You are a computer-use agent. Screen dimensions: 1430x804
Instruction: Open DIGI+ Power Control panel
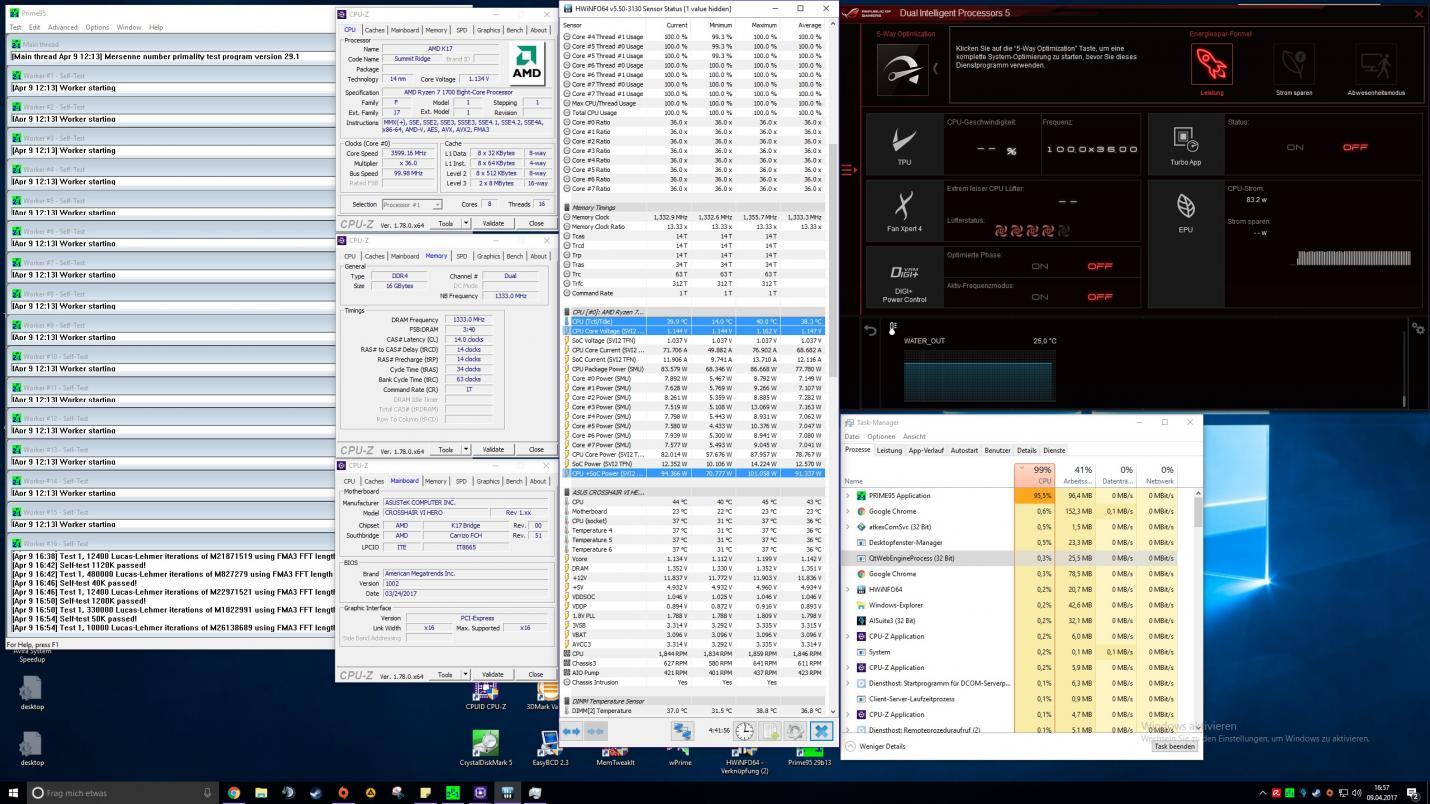(904, 278)
